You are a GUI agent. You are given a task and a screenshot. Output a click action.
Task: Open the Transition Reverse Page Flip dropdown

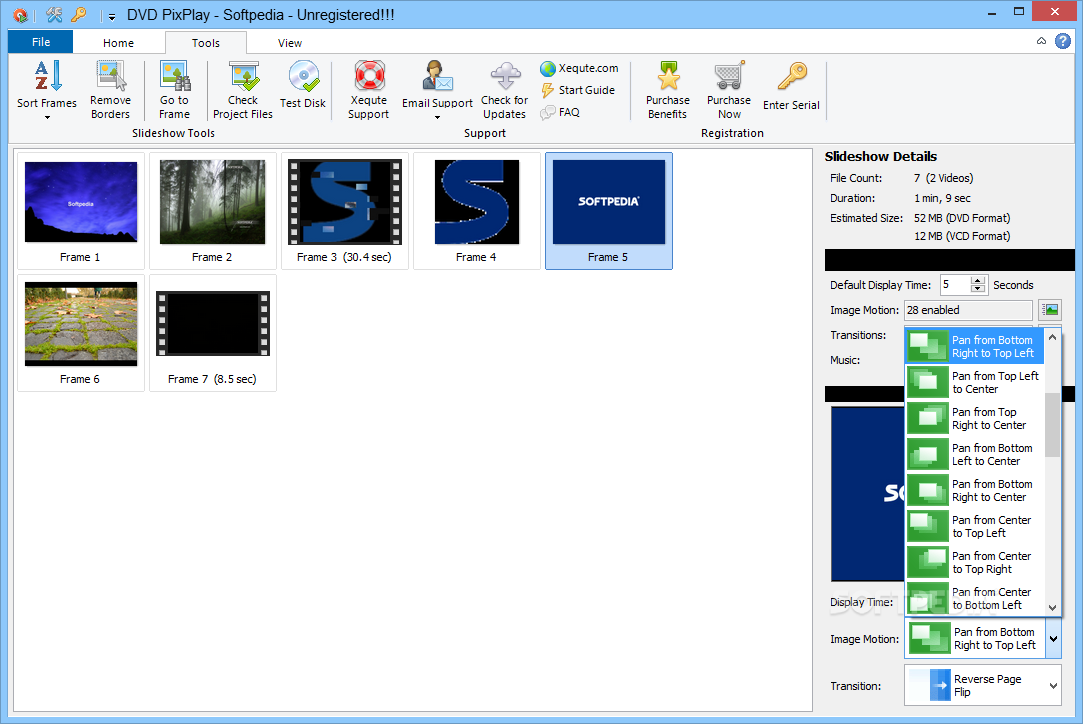(983, 685)
